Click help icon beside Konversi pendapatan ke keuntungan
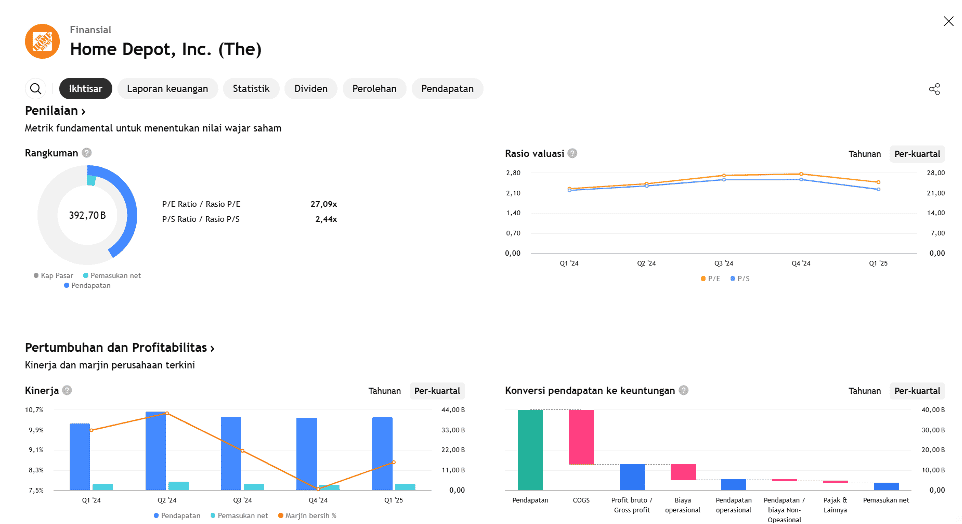This screenshot has width=962, height=524. [x=683, y=391]
